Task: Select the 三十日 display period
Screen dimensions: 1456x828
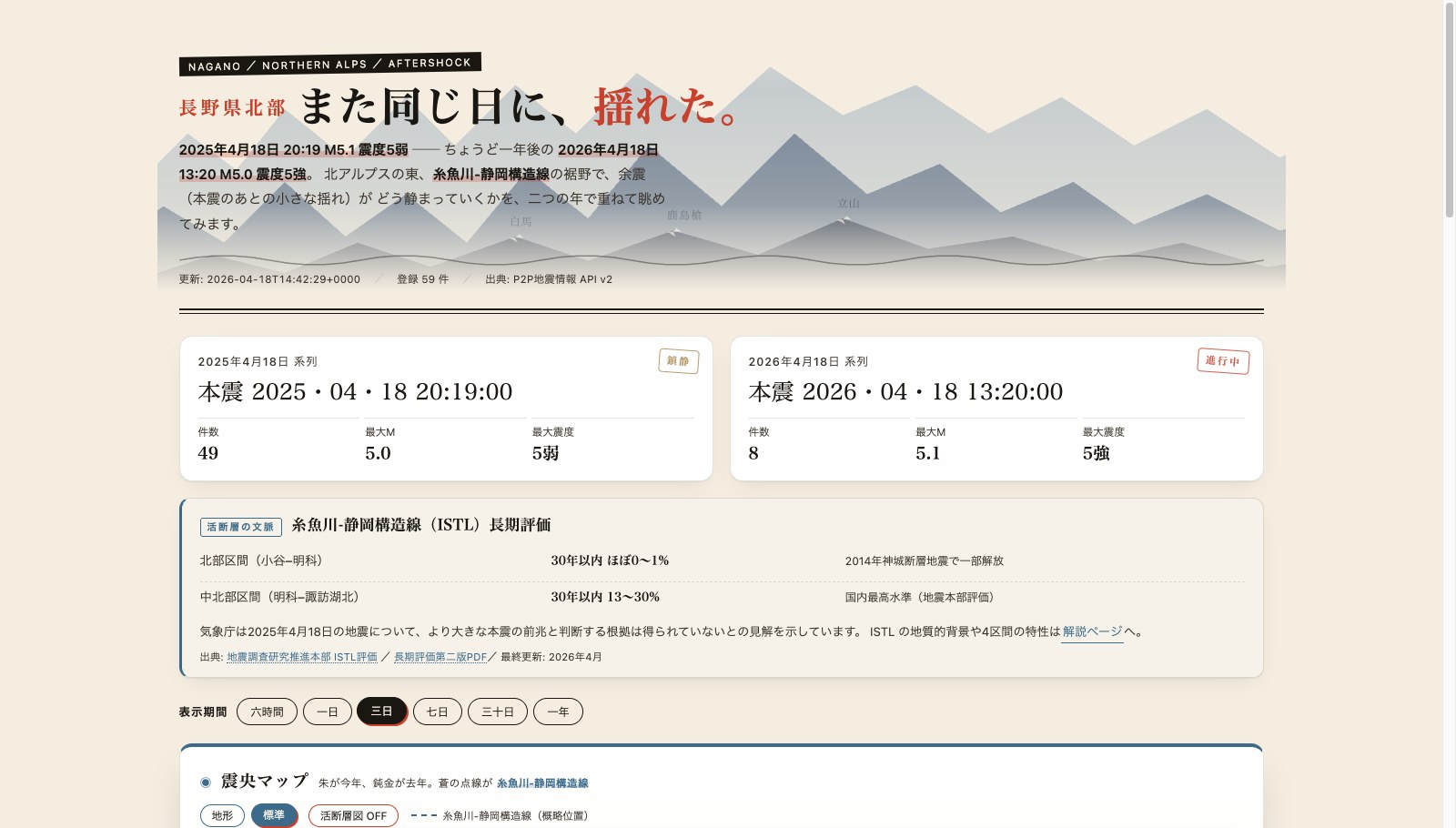Action: click(x=498, y=712)
